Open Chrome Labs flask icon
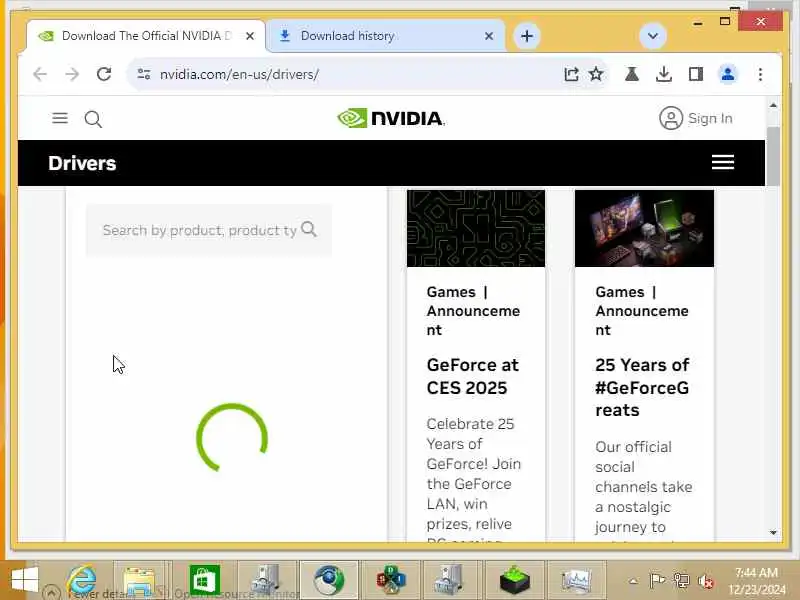Viewport: 800px width, 600px height. coord(632,74)
